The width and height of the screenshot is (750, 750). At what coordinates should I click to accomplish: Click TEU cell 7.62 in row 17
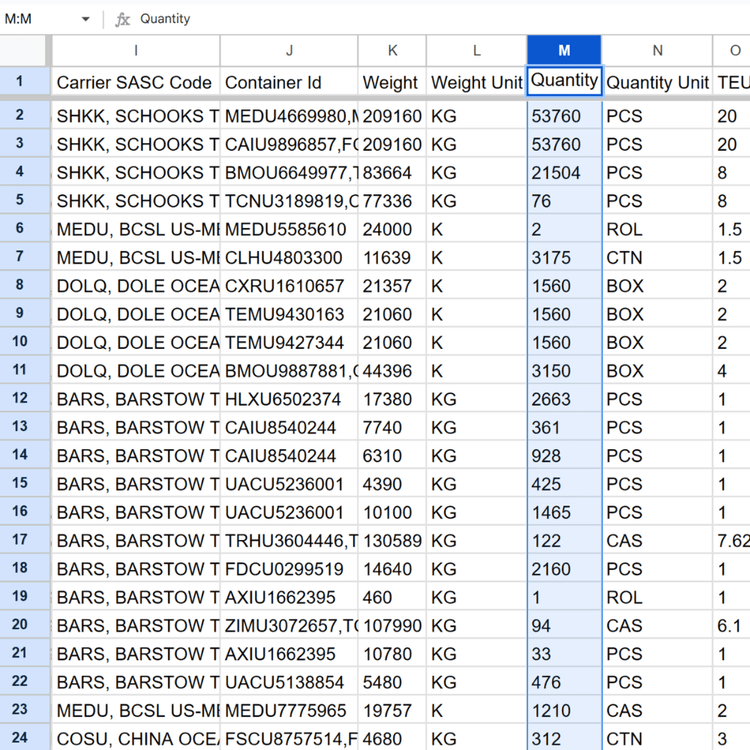point(732,540)
